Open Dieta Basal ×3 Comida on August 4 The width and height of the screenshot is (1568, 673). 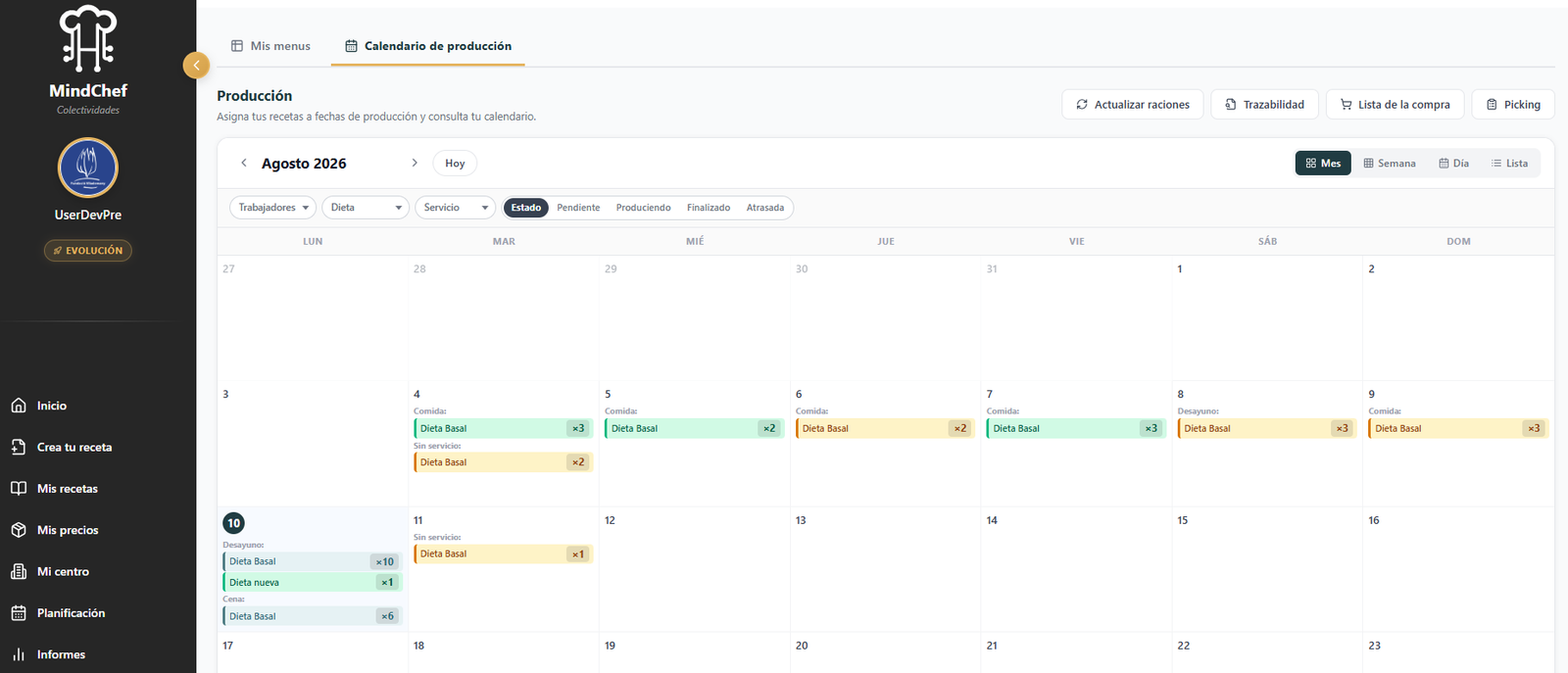504,428
